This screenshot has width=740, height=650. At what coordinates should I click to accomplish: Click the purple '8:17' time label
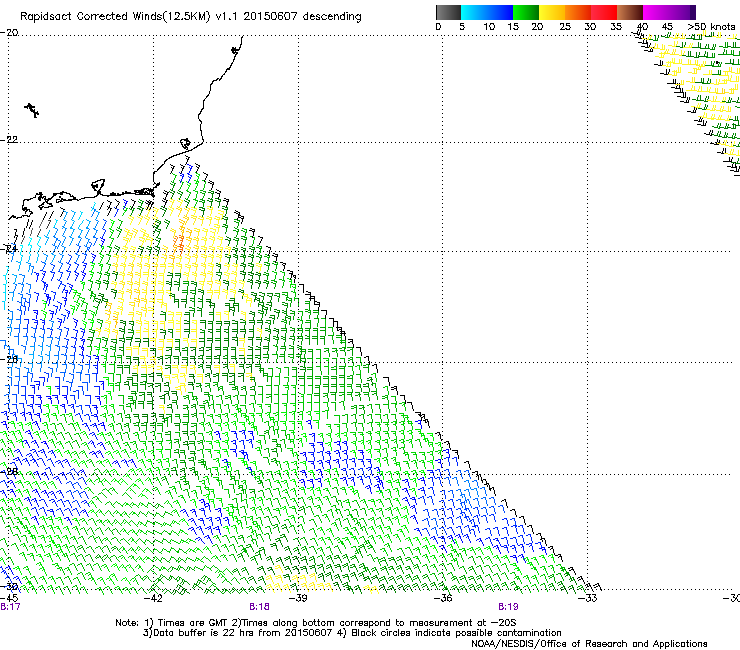10,607
